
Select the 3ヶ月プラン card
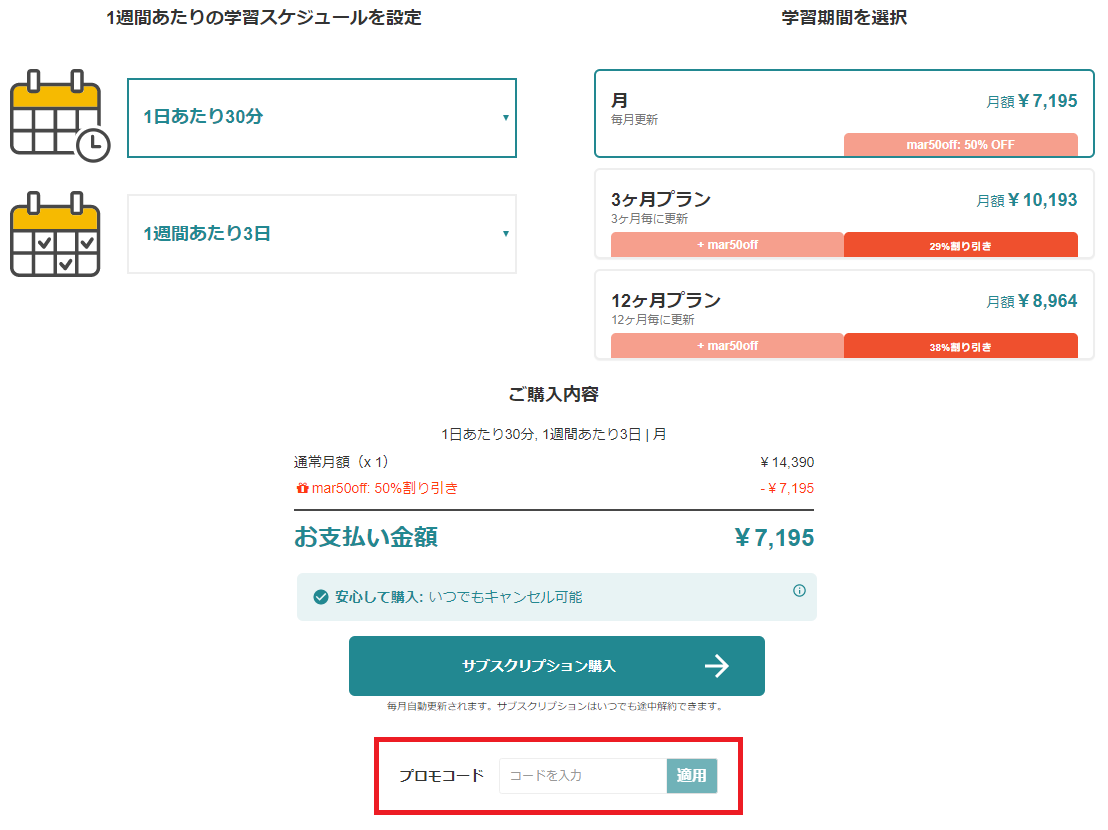click(x=844, y=214)
